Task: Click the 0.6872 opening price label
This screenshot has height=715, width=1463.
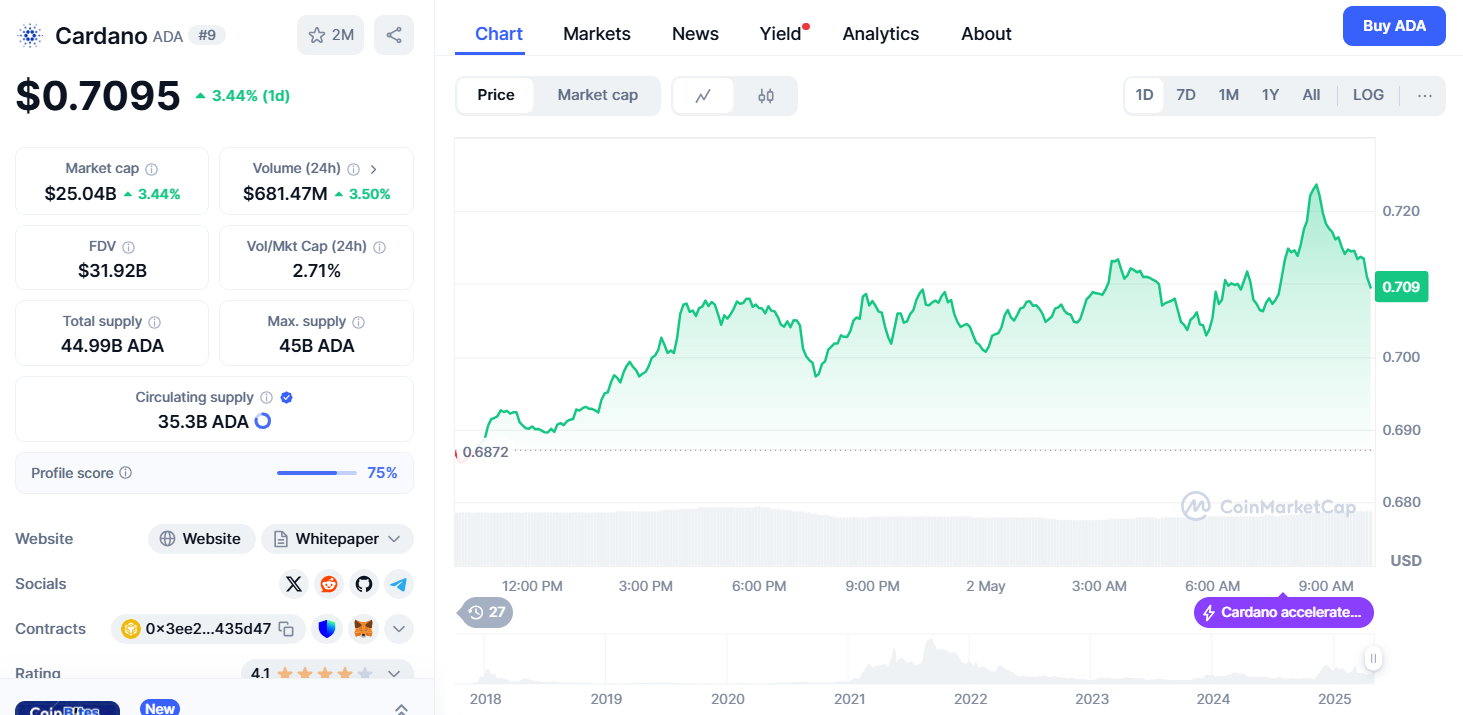Action: coord(485,452)
